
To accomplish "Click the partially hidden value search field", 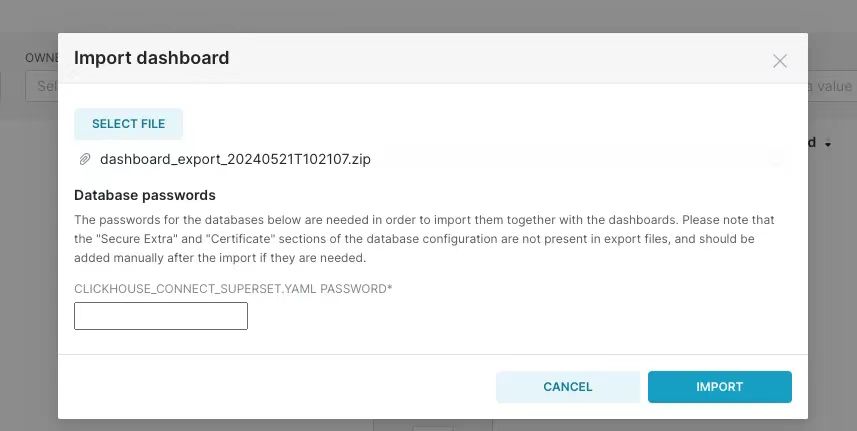I will click(x=832, y=86).
